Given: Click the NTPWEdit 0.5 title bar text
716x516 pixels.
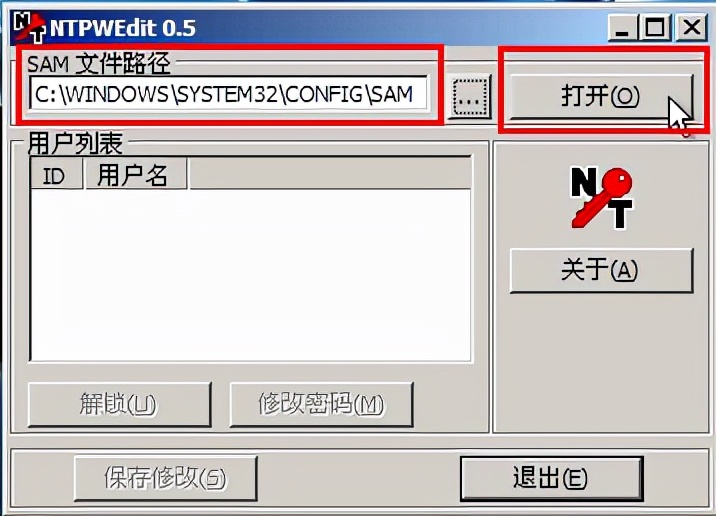Looking at the screenshot, I should (123, 28).
